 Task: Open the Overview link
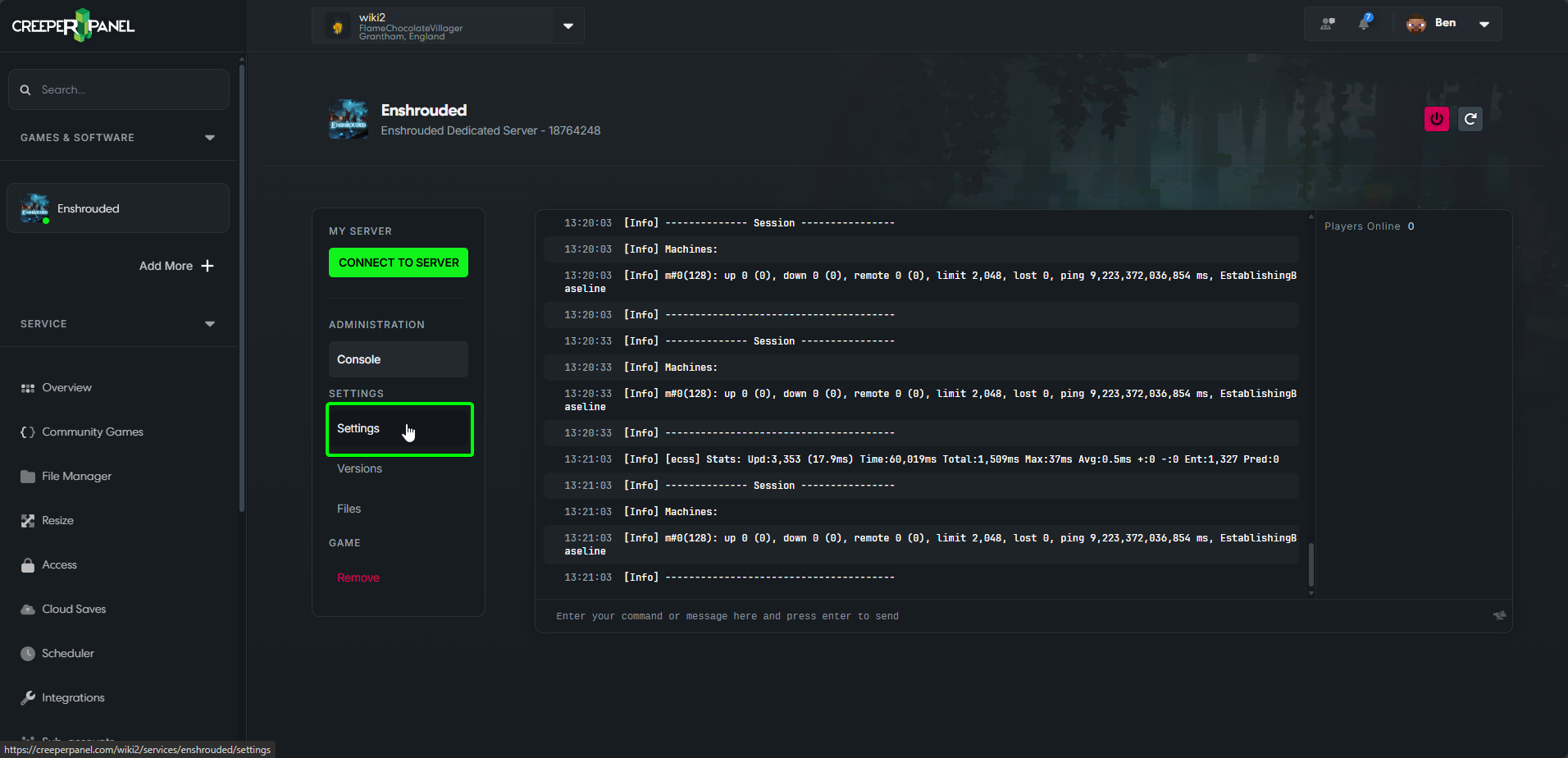(x=66, y=388)
